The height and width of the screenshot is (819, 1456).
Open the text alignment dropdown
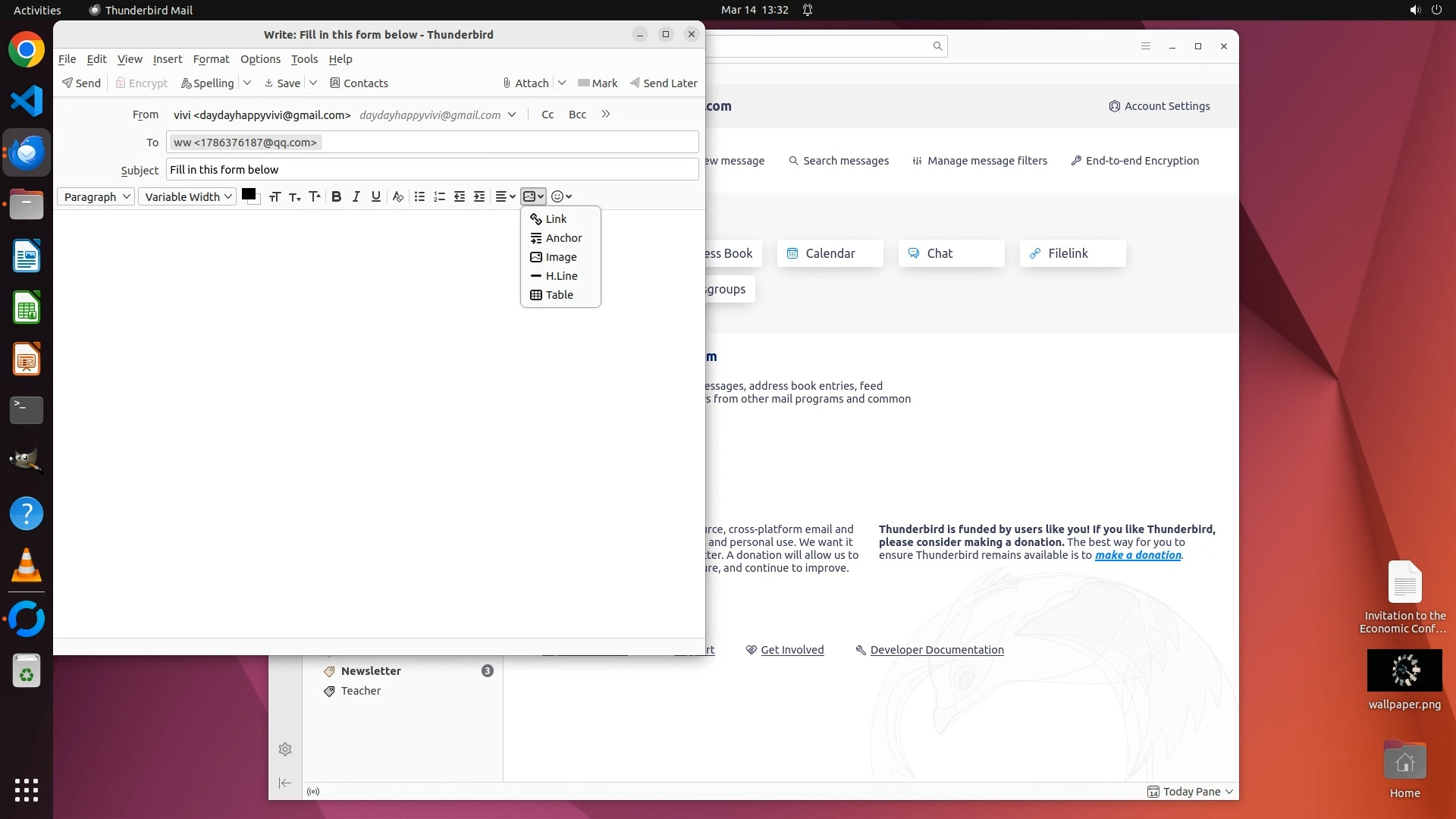click(x=505, y=196)
